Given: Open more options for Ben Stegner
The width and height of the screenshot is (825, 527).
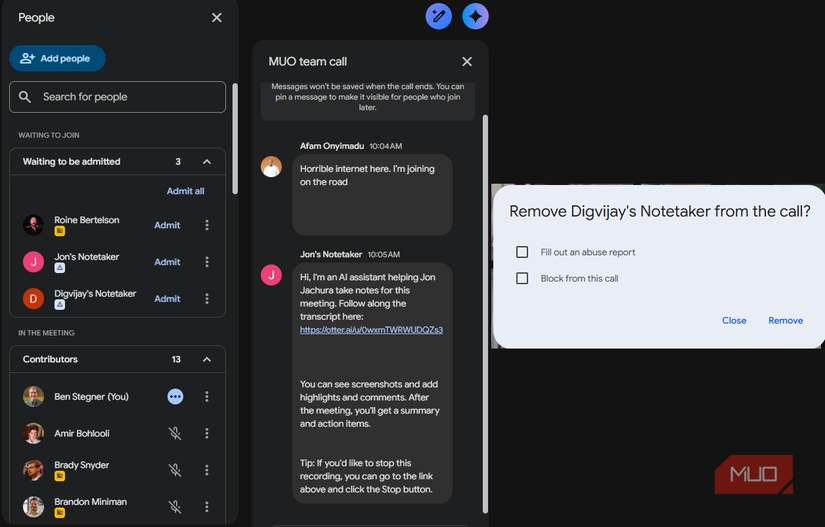Looking at the screenshot, I should pyautogui.click(x=207, y=397).
